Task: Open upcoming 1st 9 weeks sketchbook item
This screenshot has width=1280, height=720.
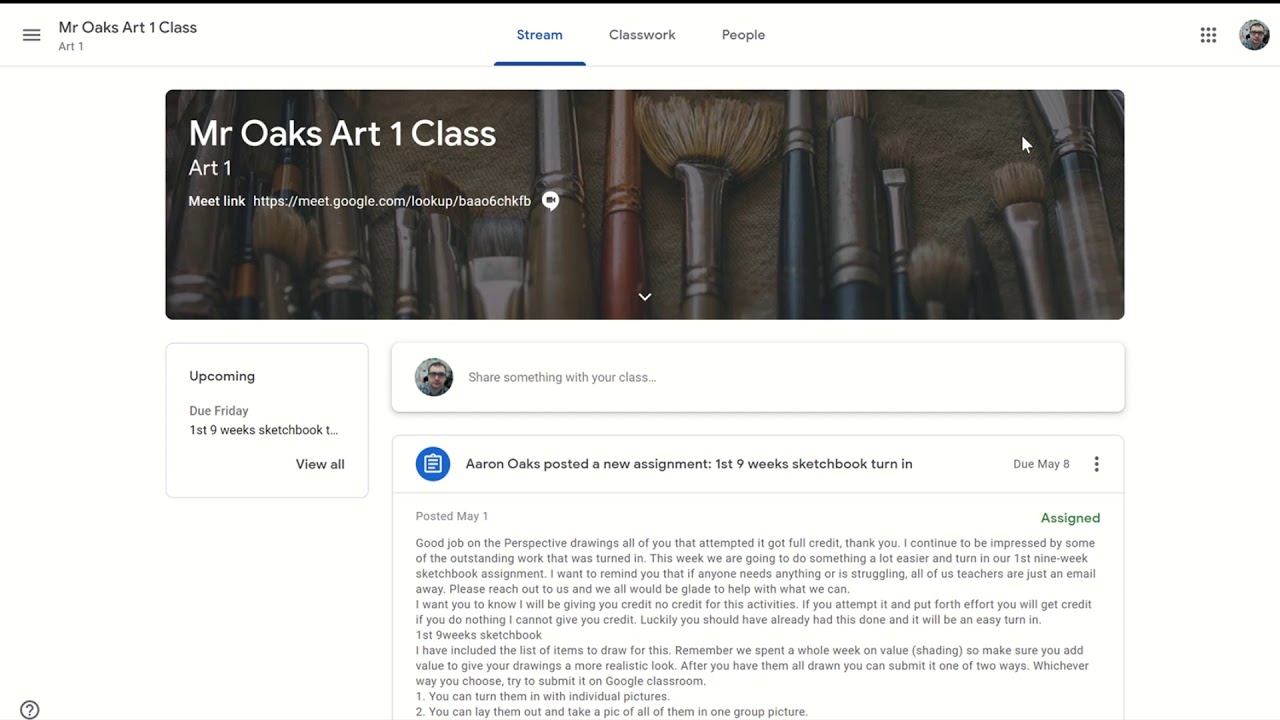Action: tap(264, 430)
